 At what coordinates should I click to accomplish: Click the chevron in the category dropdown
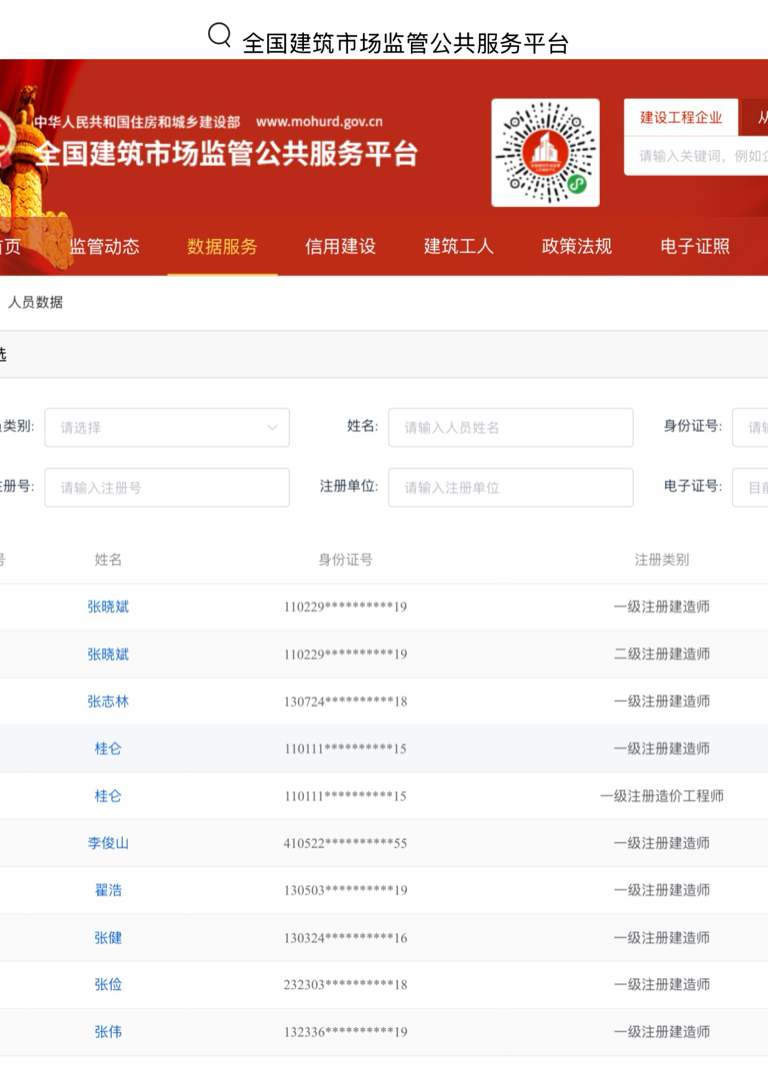tap(272, 428)
